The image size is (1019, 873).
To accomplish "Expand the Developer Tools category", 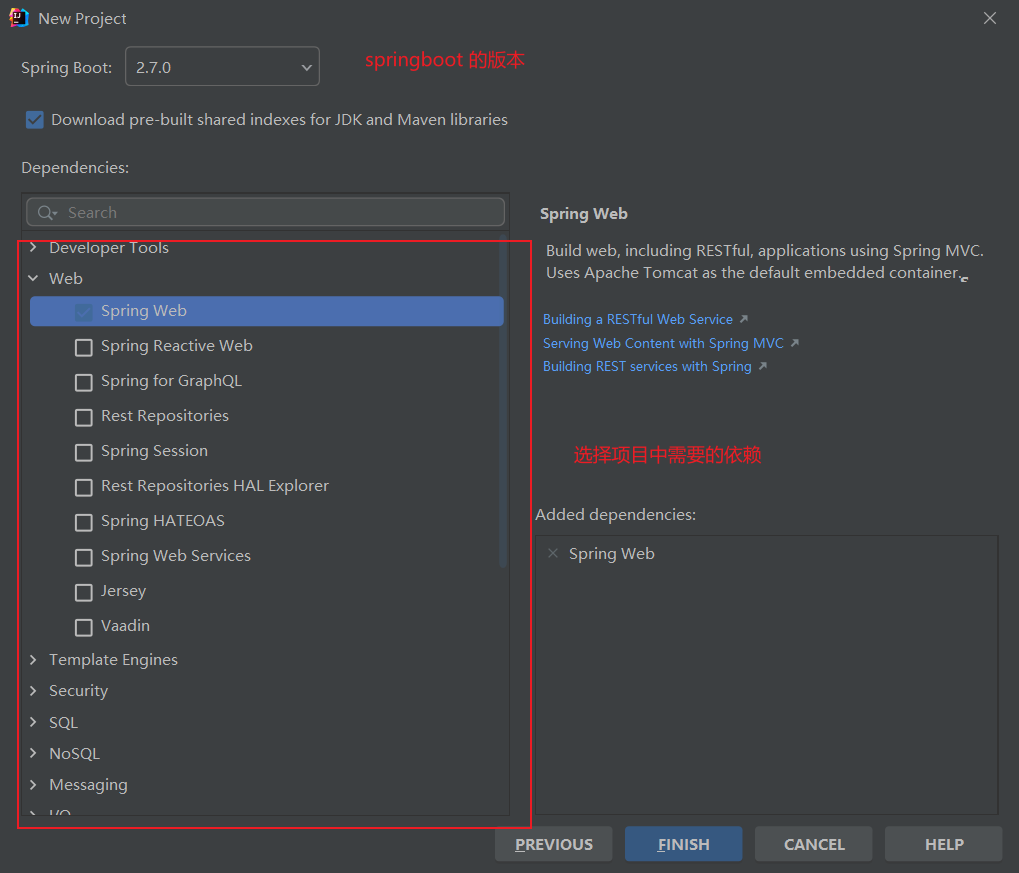I will [33, 248].
